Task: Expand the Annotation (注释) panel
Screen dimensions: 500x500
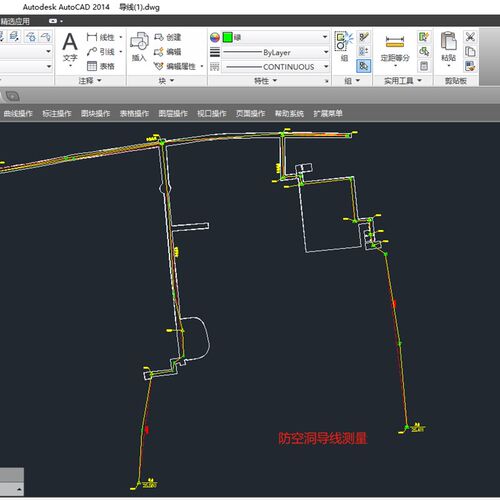Action: click(x=90, y=81)
